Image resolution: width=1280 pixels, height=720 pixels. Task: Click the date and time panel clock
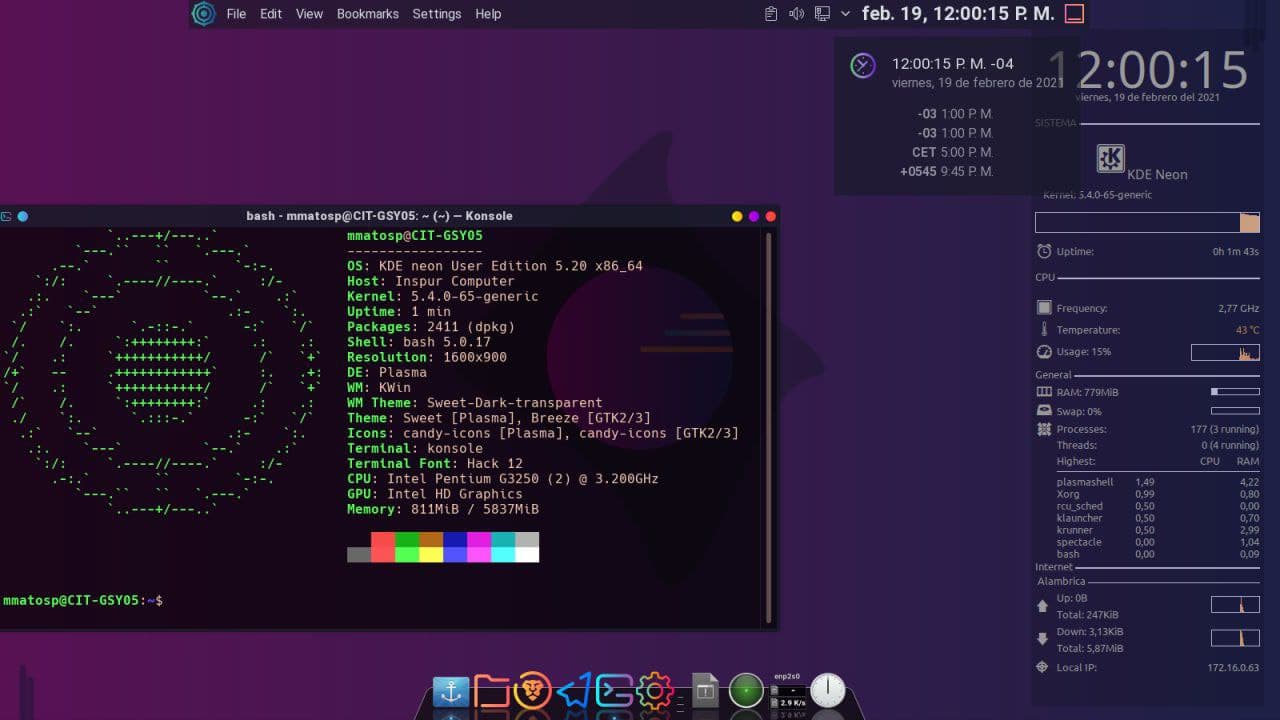(x=957, y=14)
